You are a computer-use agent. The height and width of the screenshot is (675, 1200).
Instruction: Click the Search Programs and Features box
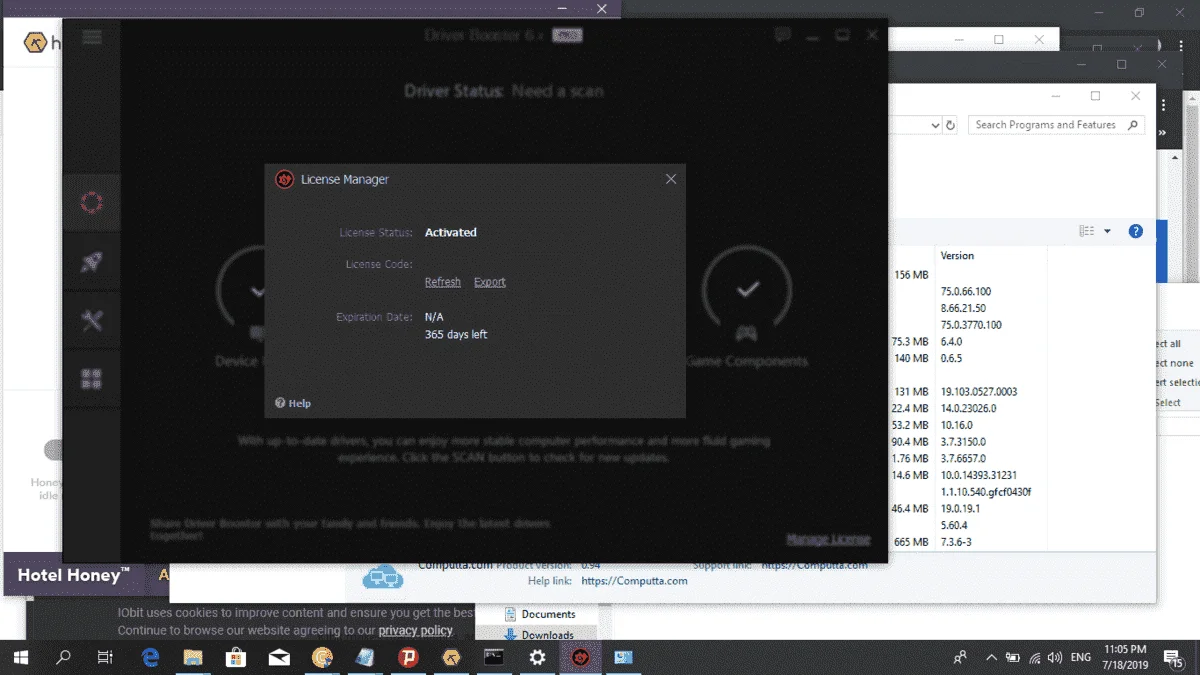[x=1056, y=125]
